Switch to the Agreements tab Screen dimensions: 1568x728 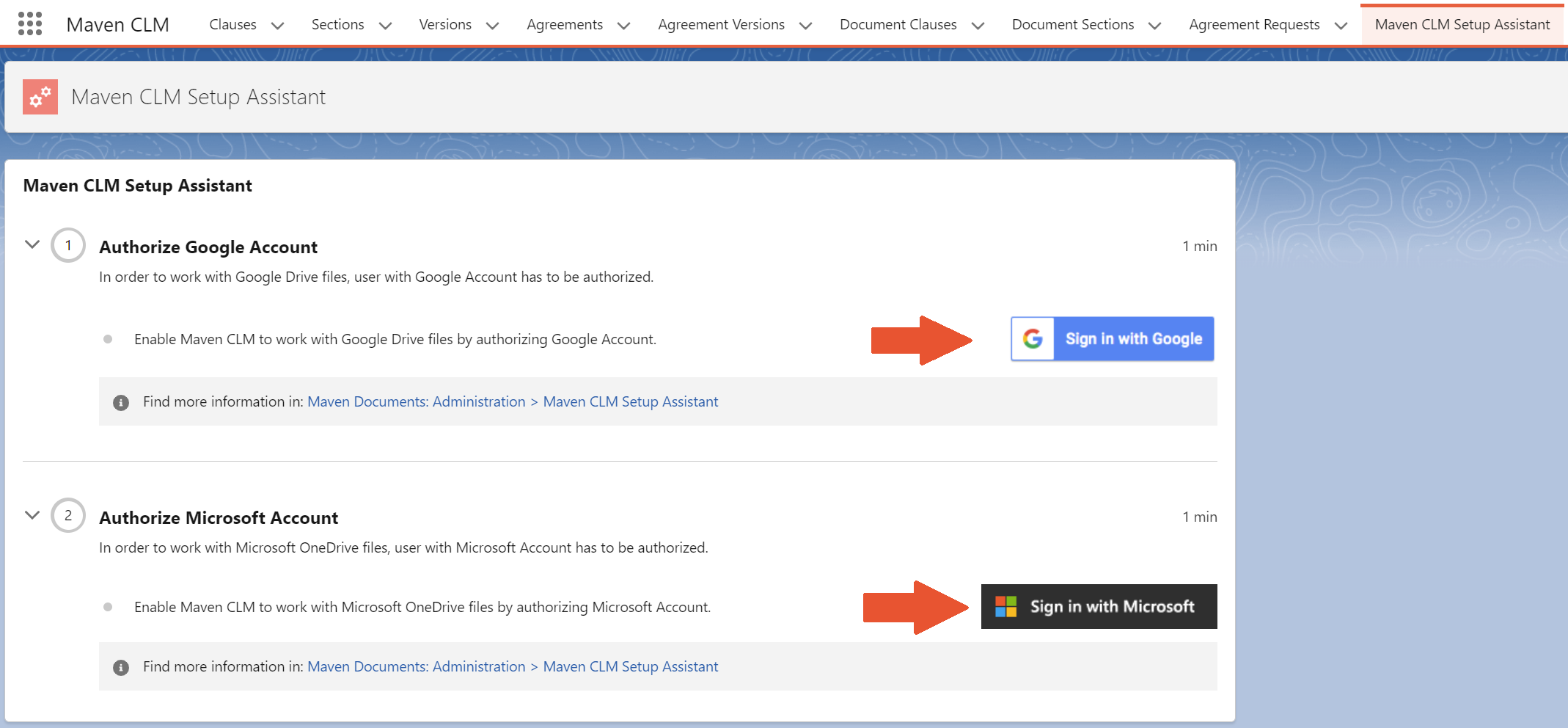tap(565, 24)
